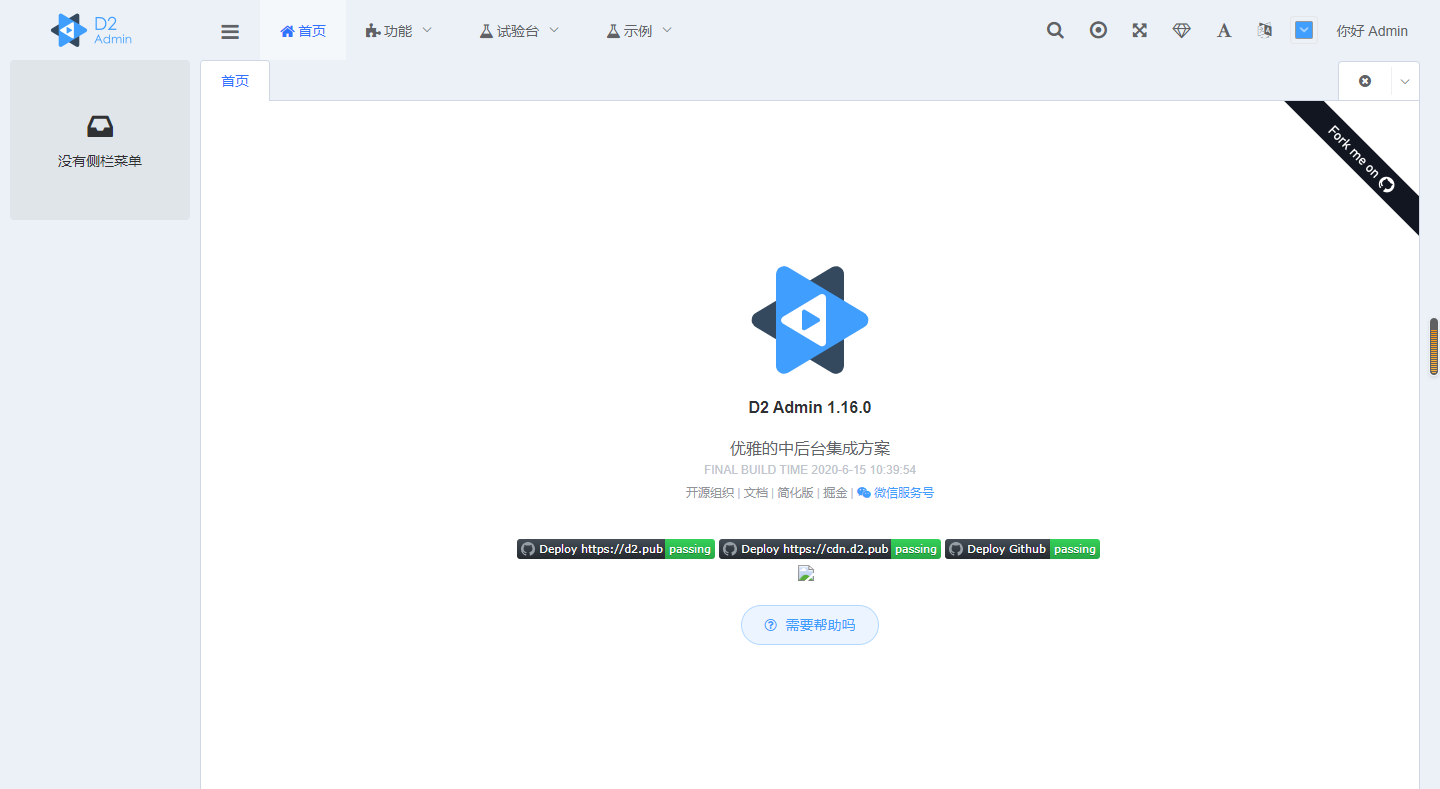Click the orange page scrollbar thumb
This screenshot has width=1440, height=789.
pos(1434,346)
